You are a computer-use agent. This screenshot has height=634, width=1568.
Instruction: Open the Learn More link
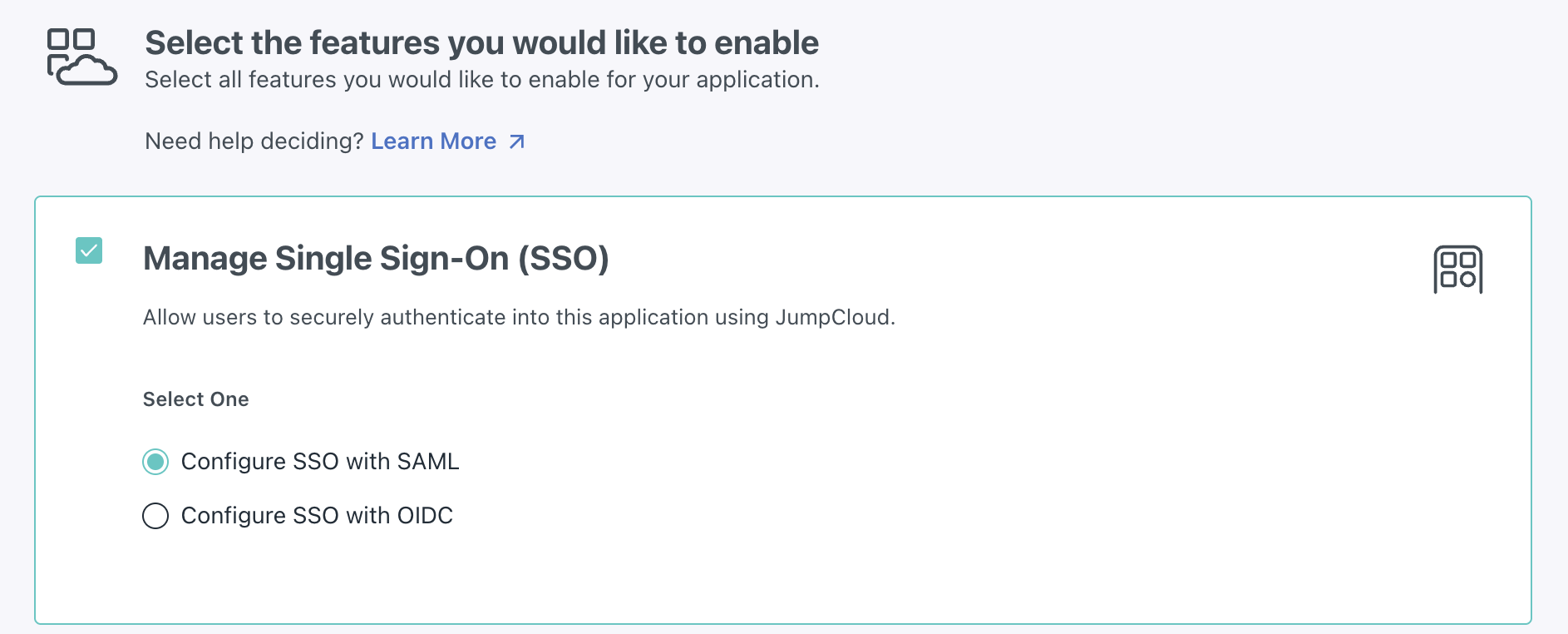tap(433, 141)
